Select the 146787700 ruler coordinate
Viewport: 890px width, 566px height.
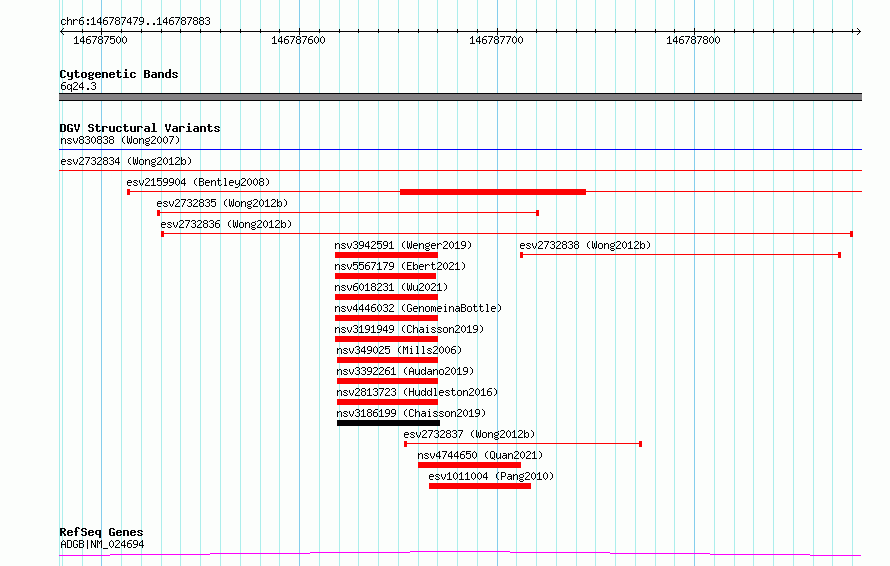click(x=496, y=40)
